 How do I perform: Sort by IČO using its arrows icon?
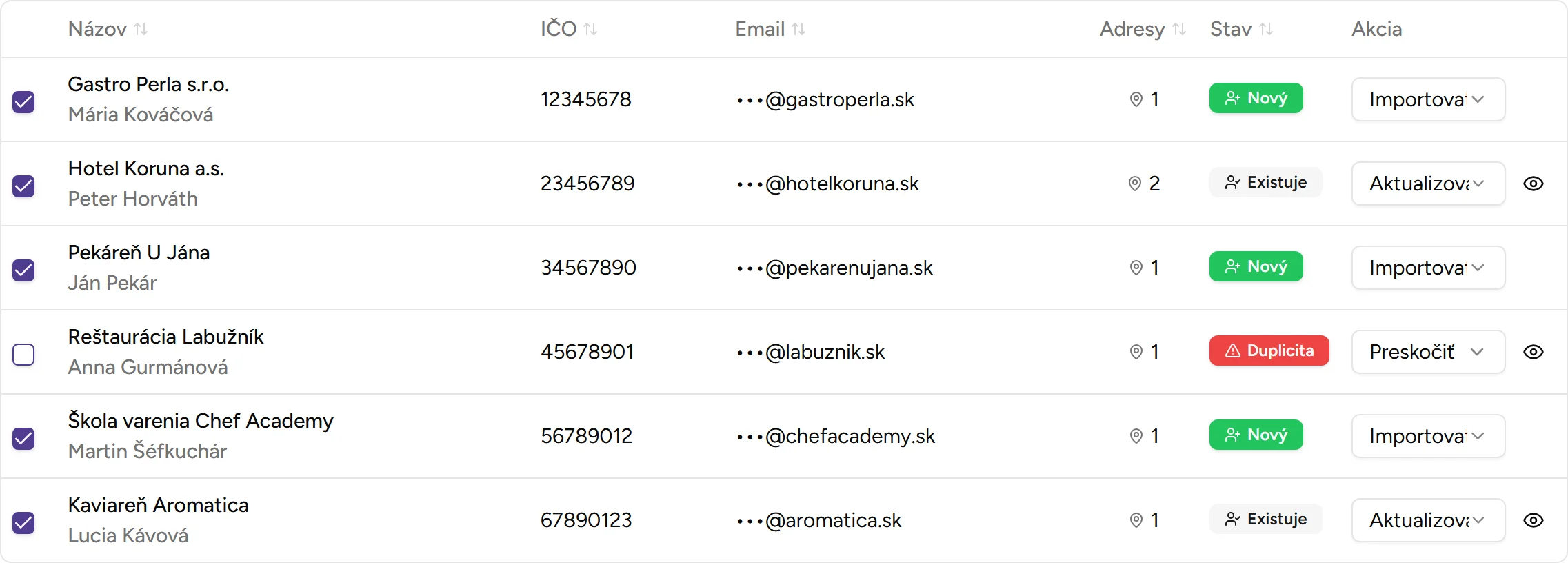click(590, 29)
